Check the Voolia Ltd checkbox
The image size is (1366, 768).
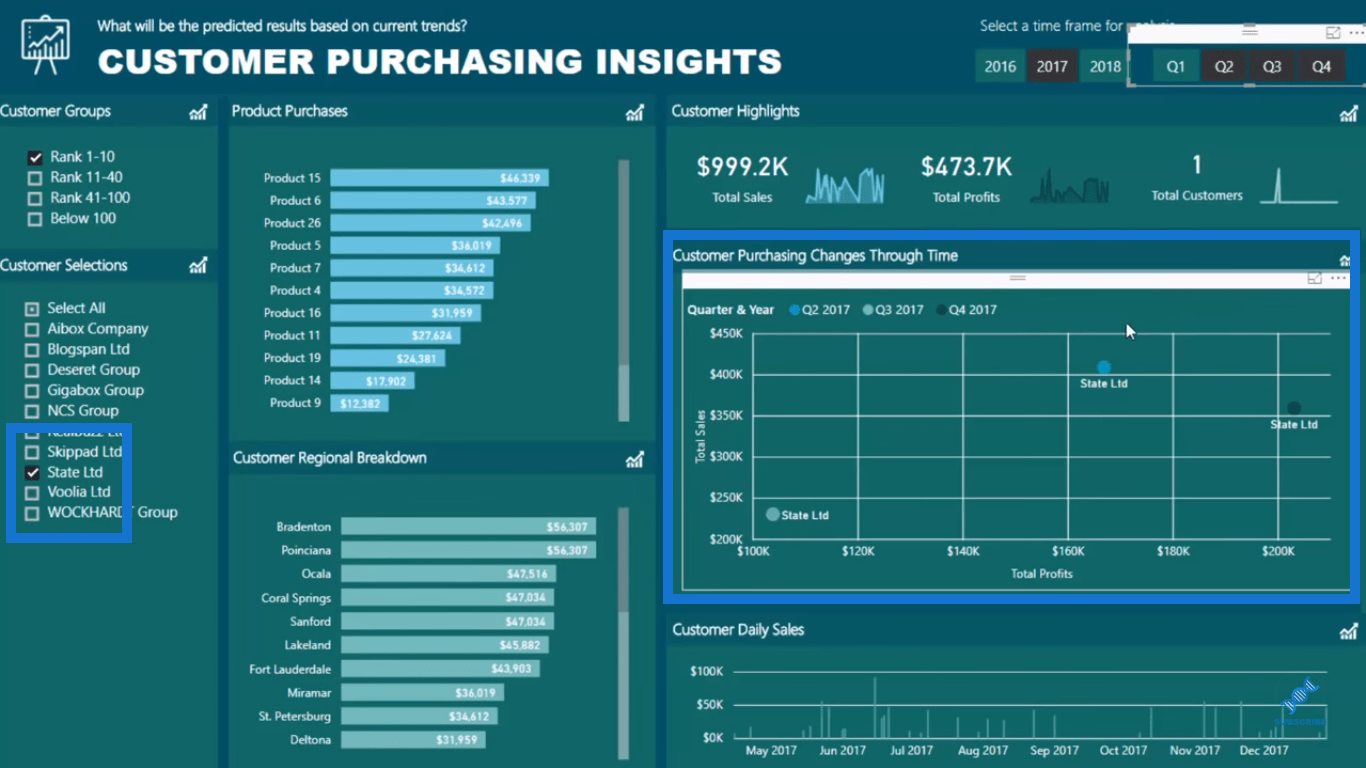tap(32, 493)
